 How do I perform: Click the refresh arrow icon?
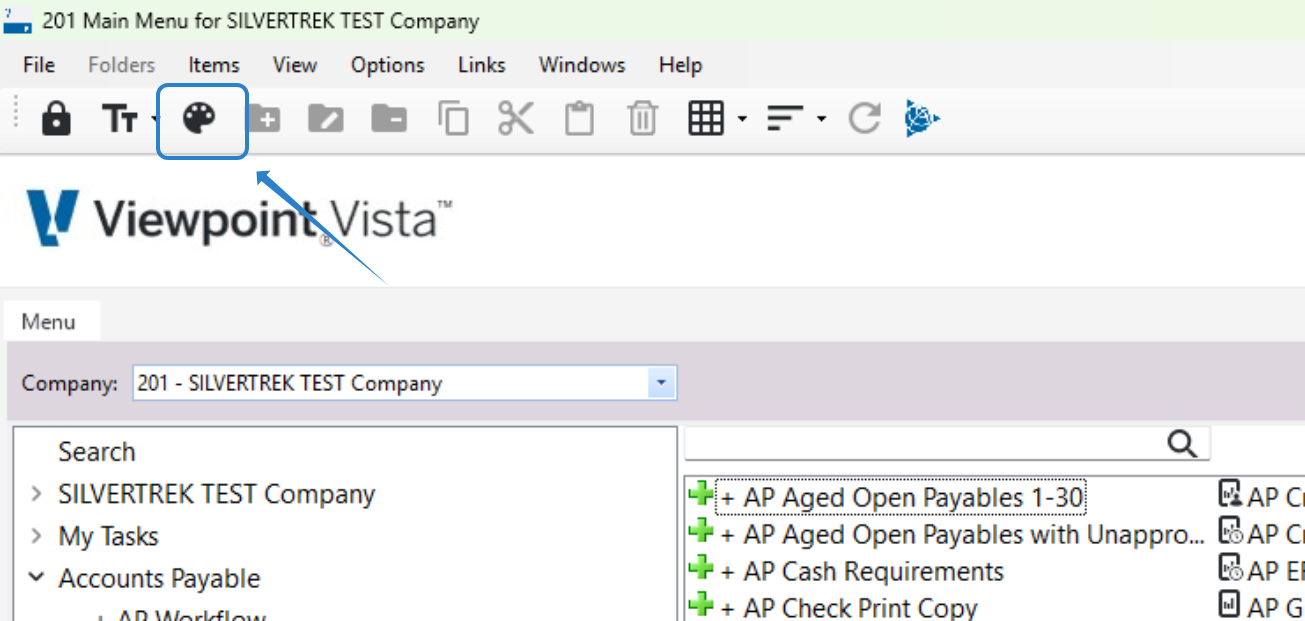[864, 120]
